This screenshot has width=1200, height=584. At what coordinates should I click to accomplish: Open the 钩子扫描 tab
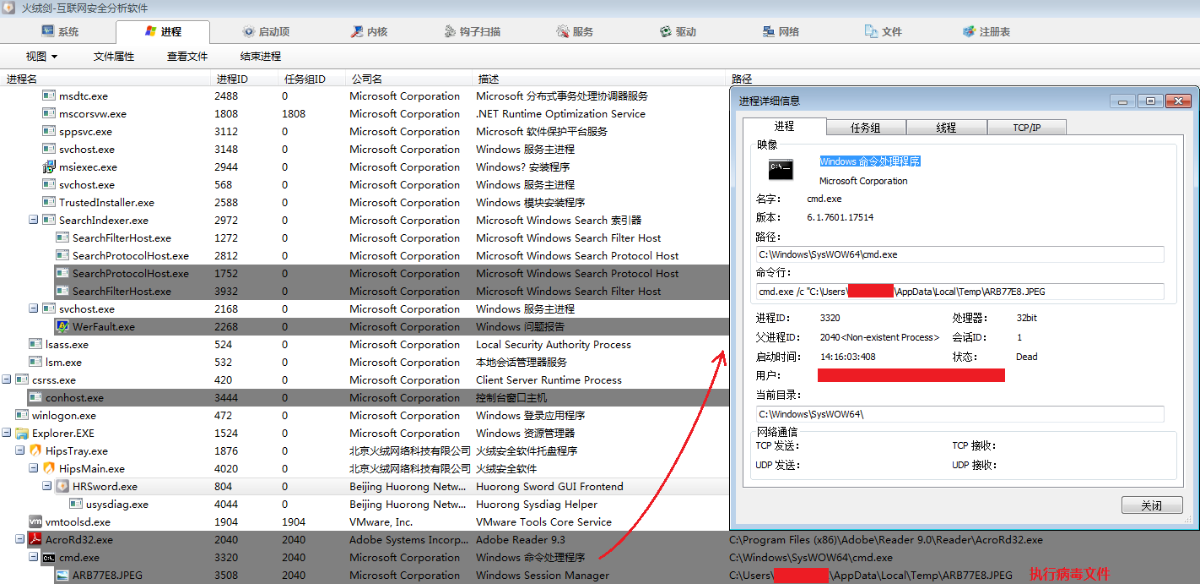point(473,32)
